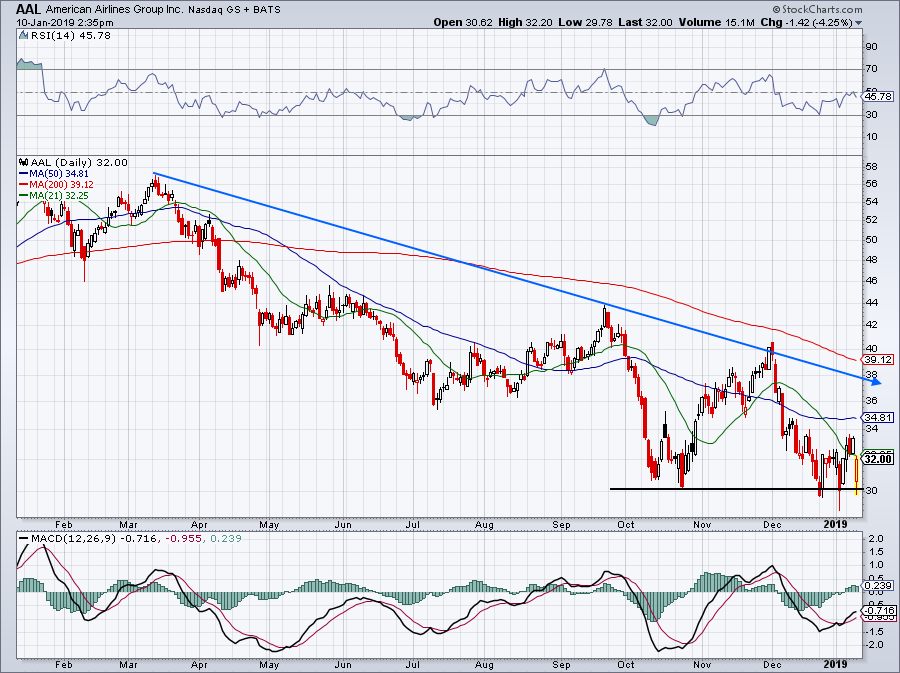
Task: Click the Volume 15.1M value
Action: (716, 22)
